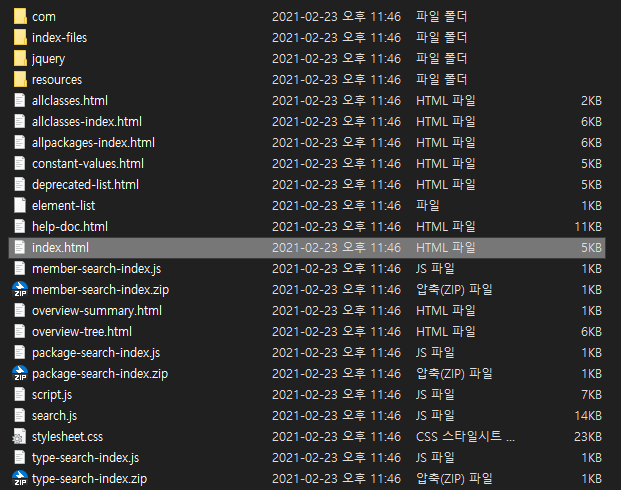Click the 7KB size of script.js

coord(592,395)
